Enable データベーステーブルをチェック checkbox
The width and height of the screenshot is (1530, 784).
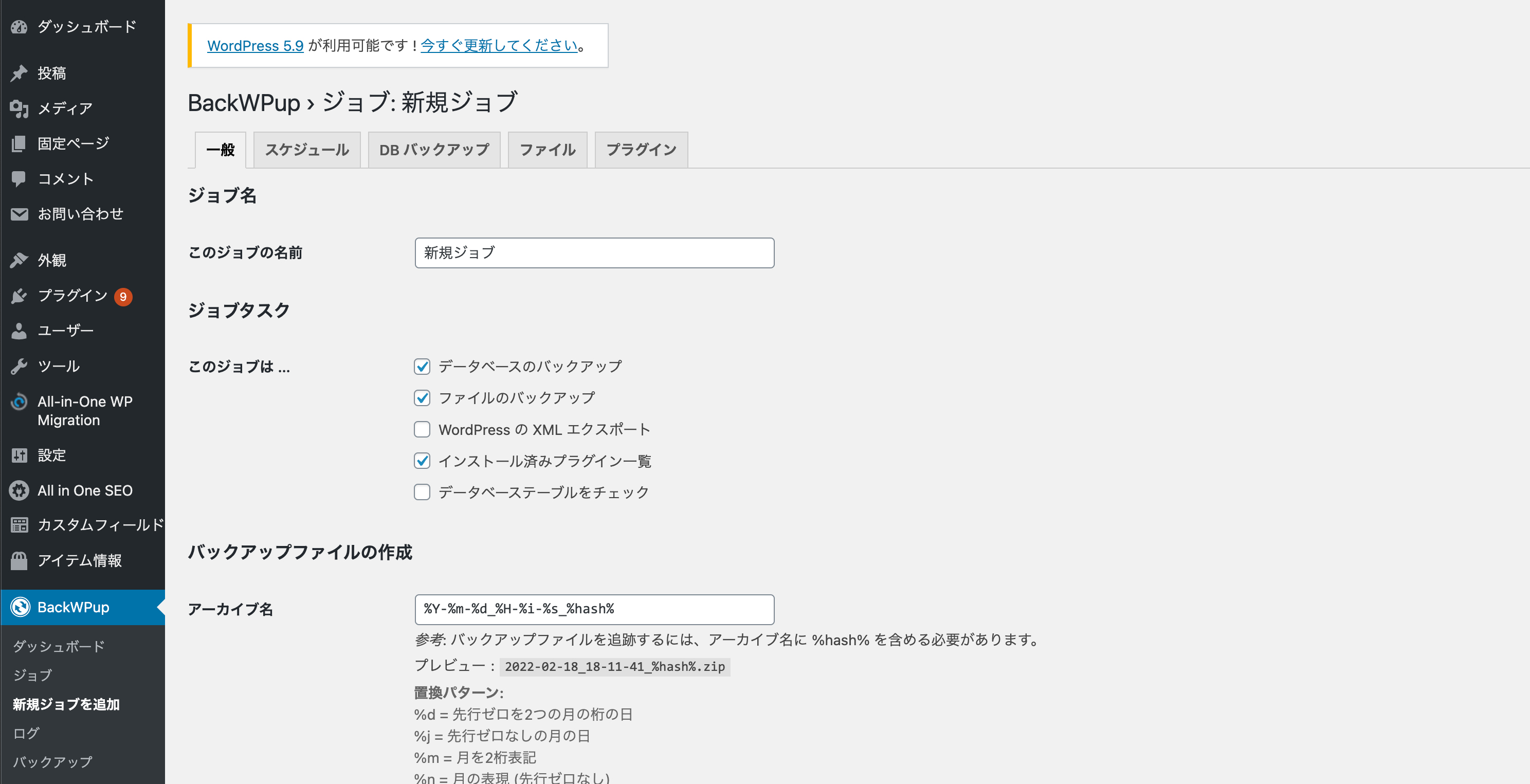pos(422,493)
